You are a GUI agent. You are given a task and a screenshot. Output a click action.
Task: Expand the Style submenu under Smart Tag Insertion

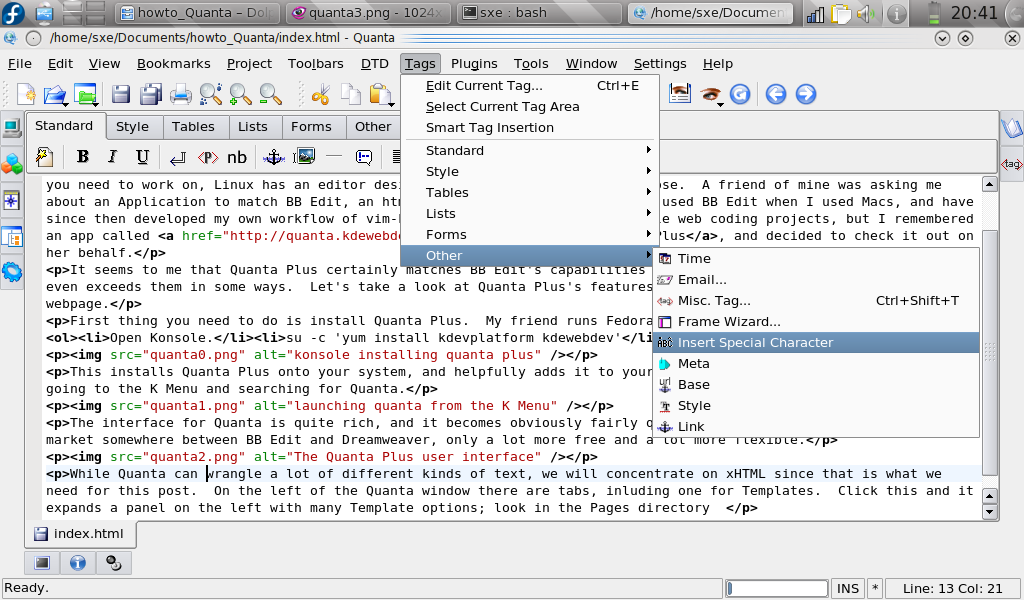coord(530,172)
